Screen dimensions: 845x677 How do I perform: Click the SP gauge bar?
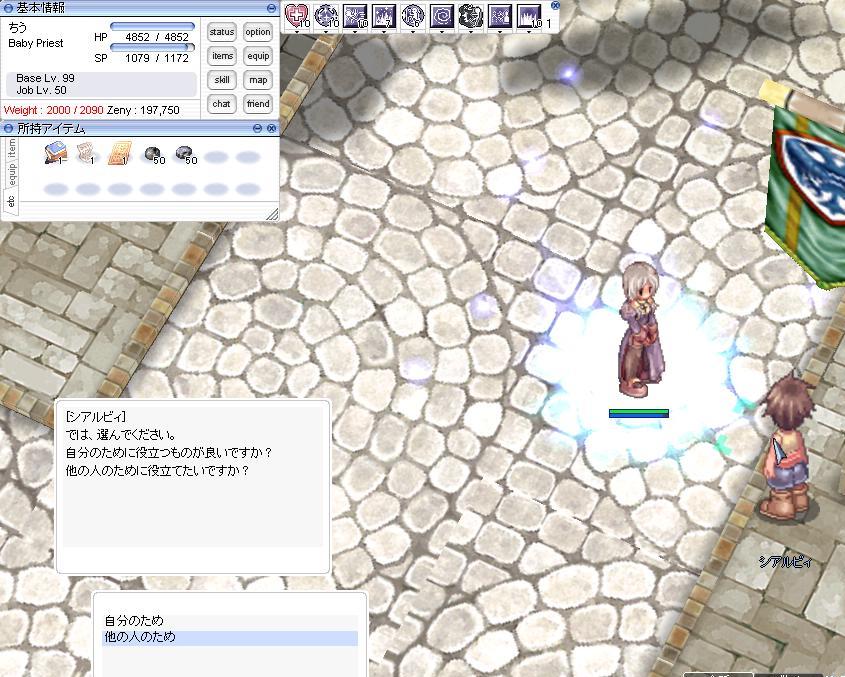point(153,47)
